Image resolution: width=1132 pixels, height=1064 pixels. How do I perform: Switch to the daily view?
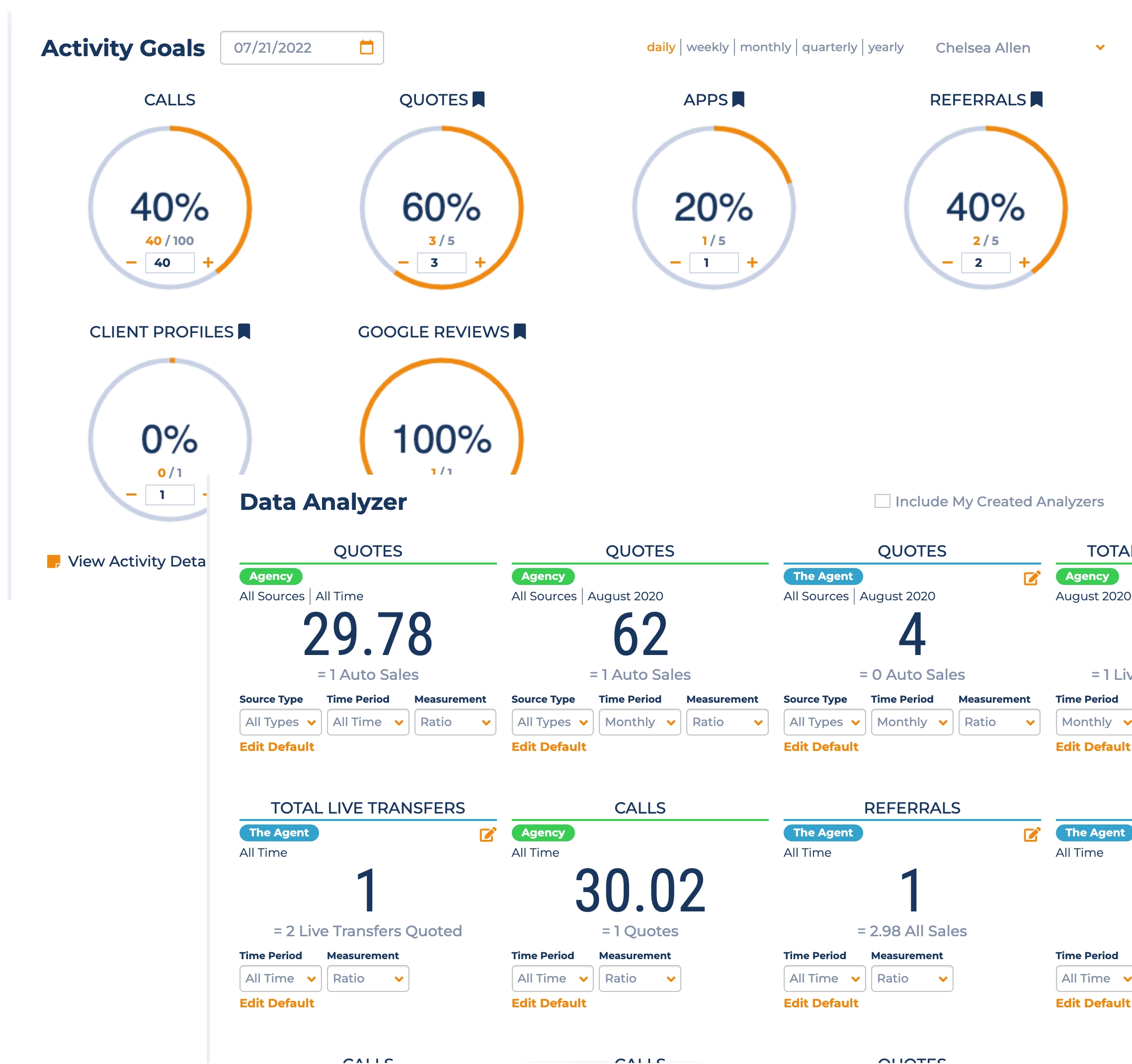661,47
